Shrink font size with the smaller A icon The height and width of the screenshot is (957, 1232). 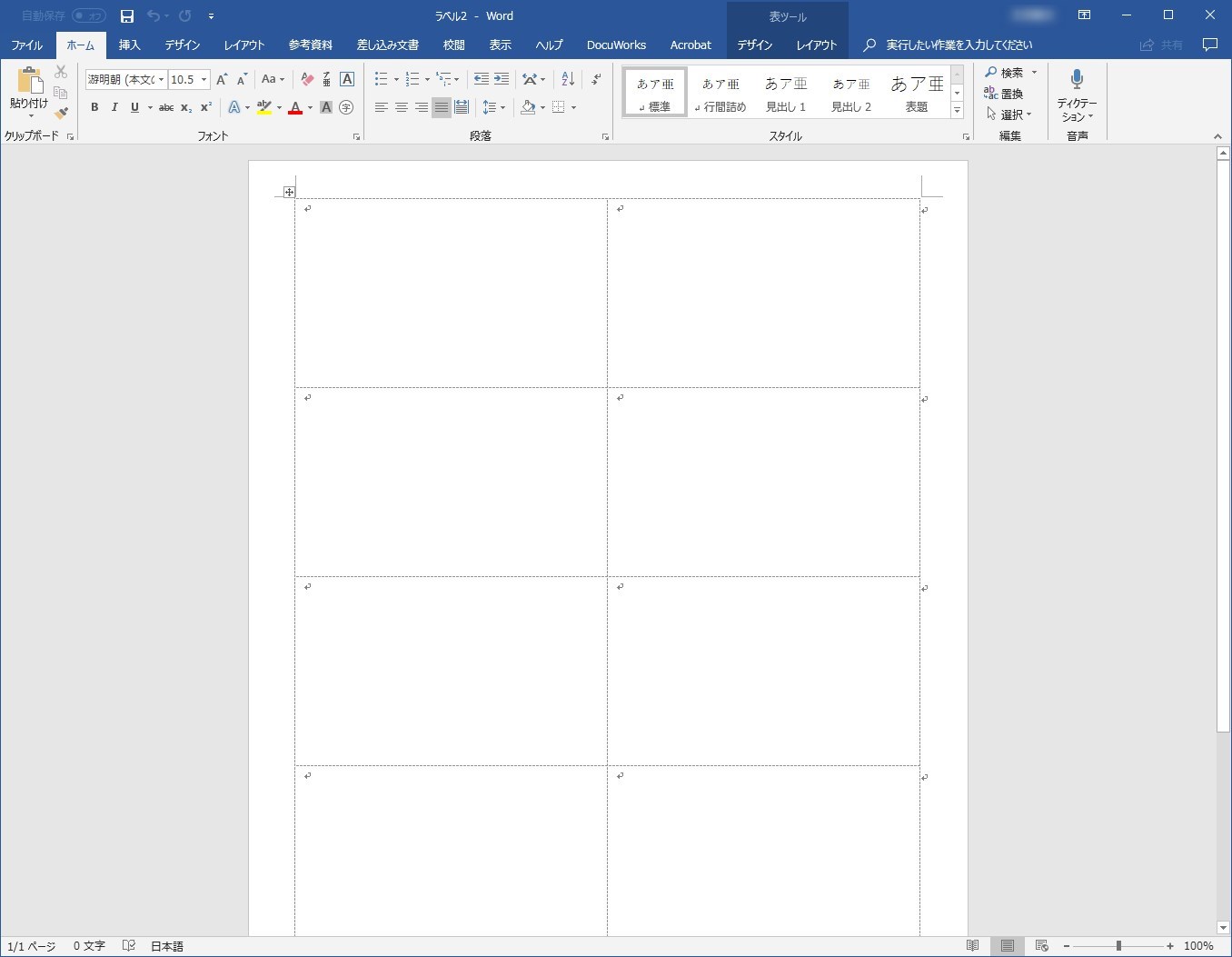(242, 80)
